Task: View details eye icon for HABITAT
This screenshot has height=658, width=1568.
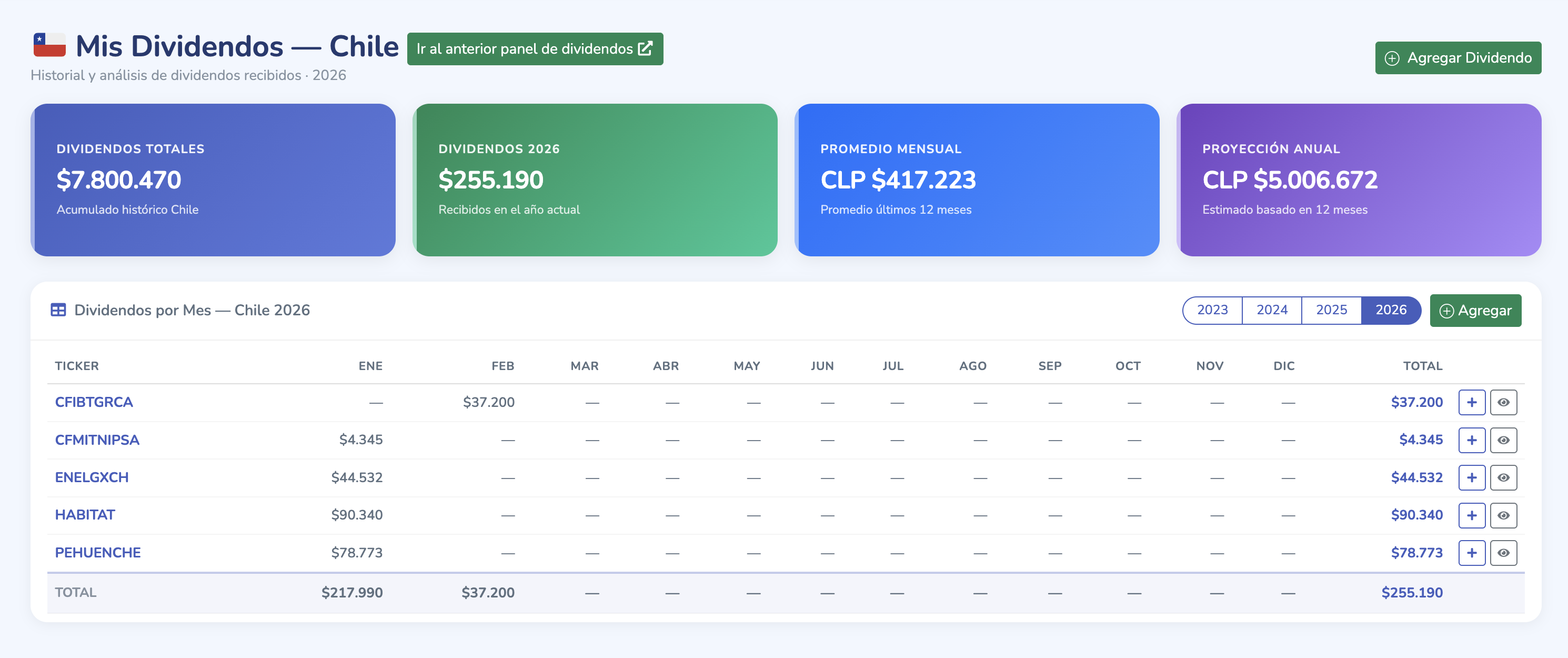Action: tap(1503, 515)
